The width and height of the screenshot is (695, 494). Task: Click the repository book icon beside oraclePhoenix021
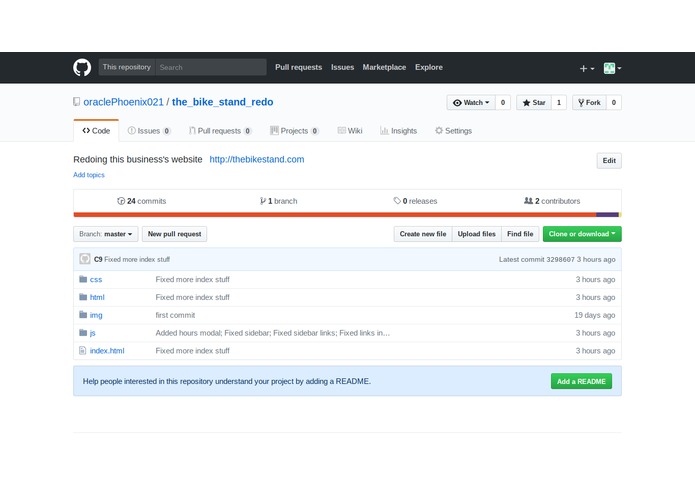77,102
